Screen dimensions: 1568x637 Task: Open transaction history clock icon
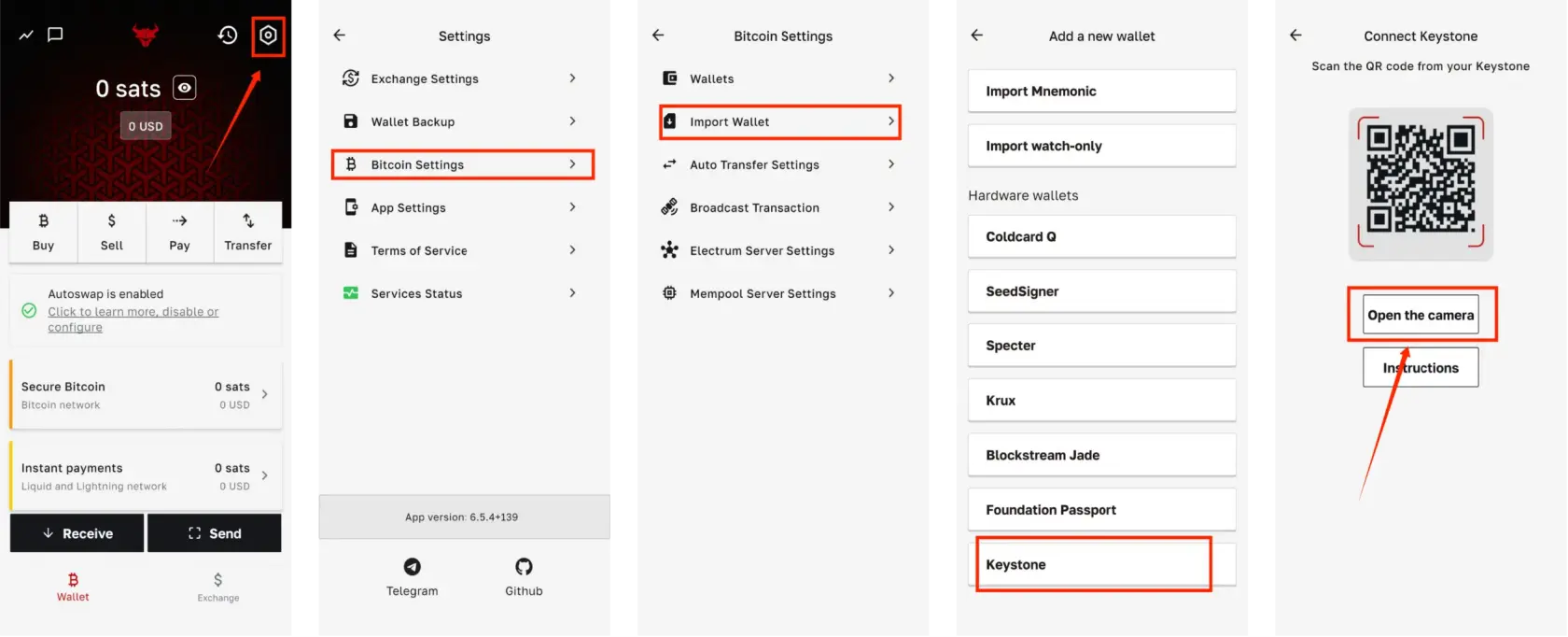(x=228, y=35)
